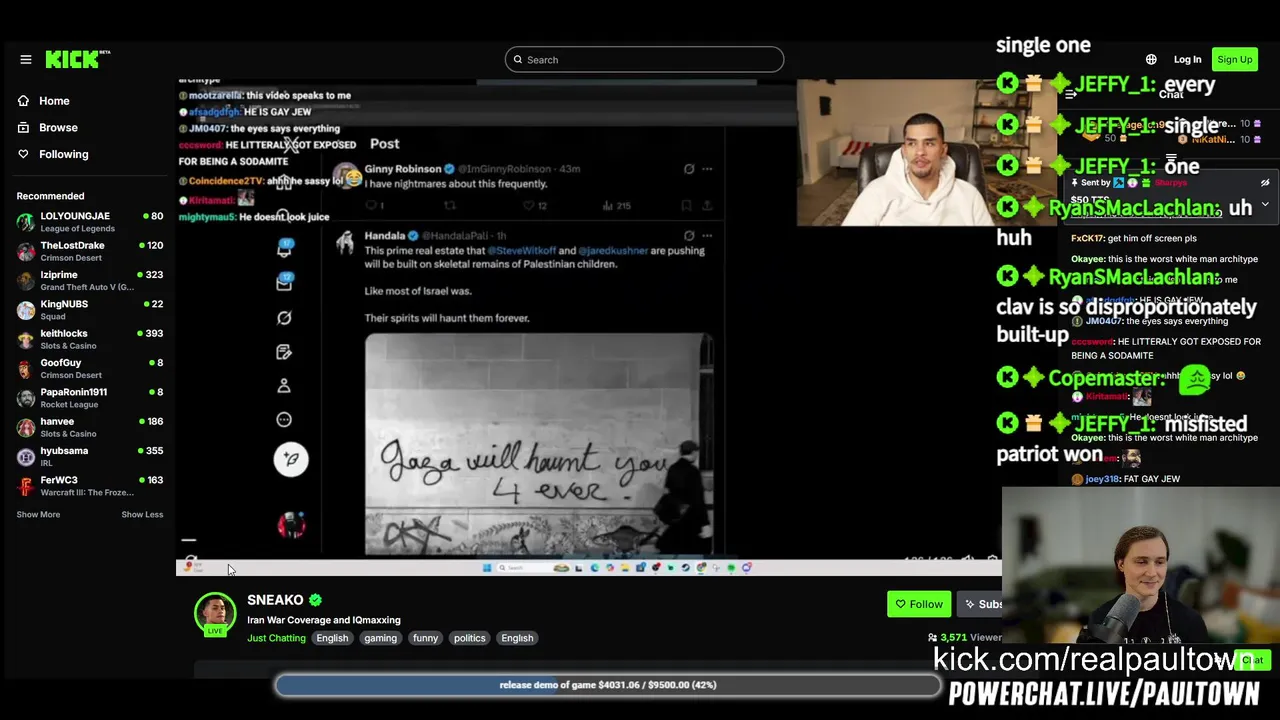Open X account avatar below compose
This screenshot has width=1280, height=720.
pyautogui.click(x=291, y=525)
